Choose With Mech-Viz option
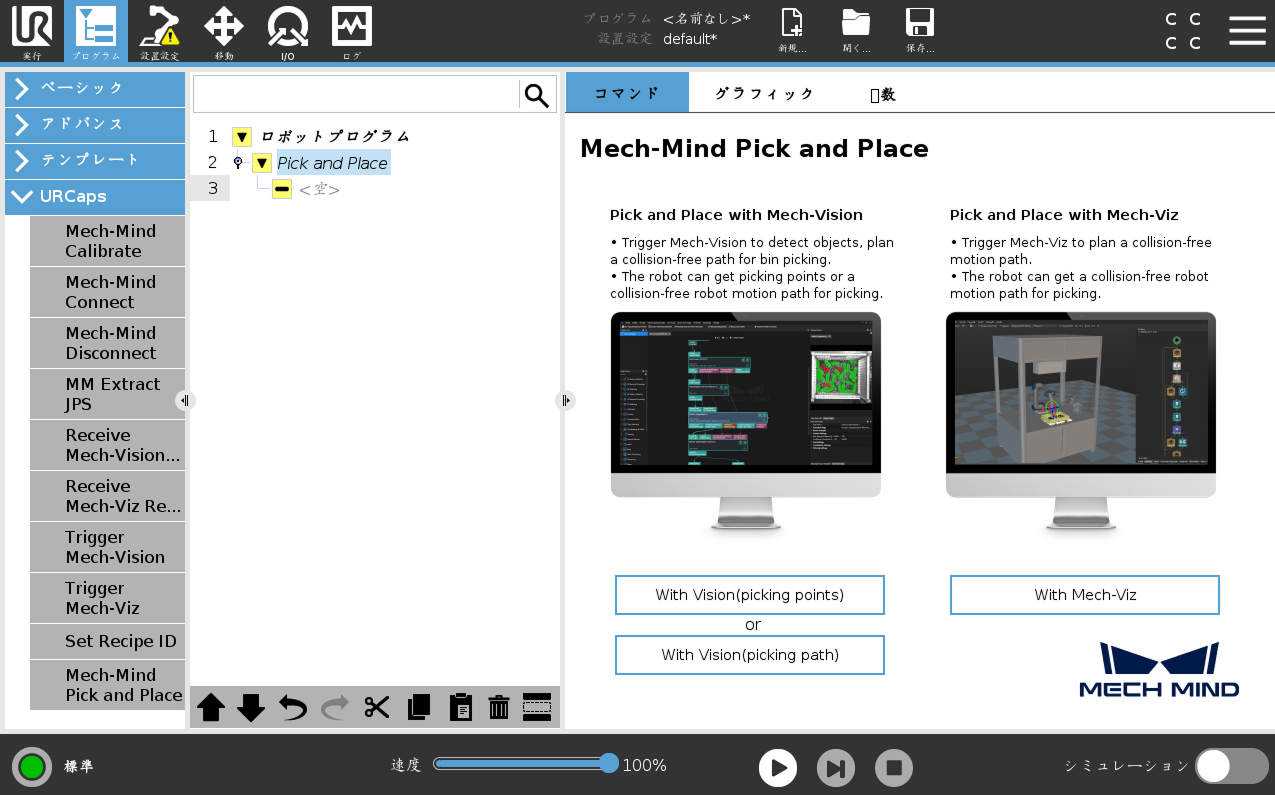This screenshot has height=795, width=1275. click(x=1085, y=595)
